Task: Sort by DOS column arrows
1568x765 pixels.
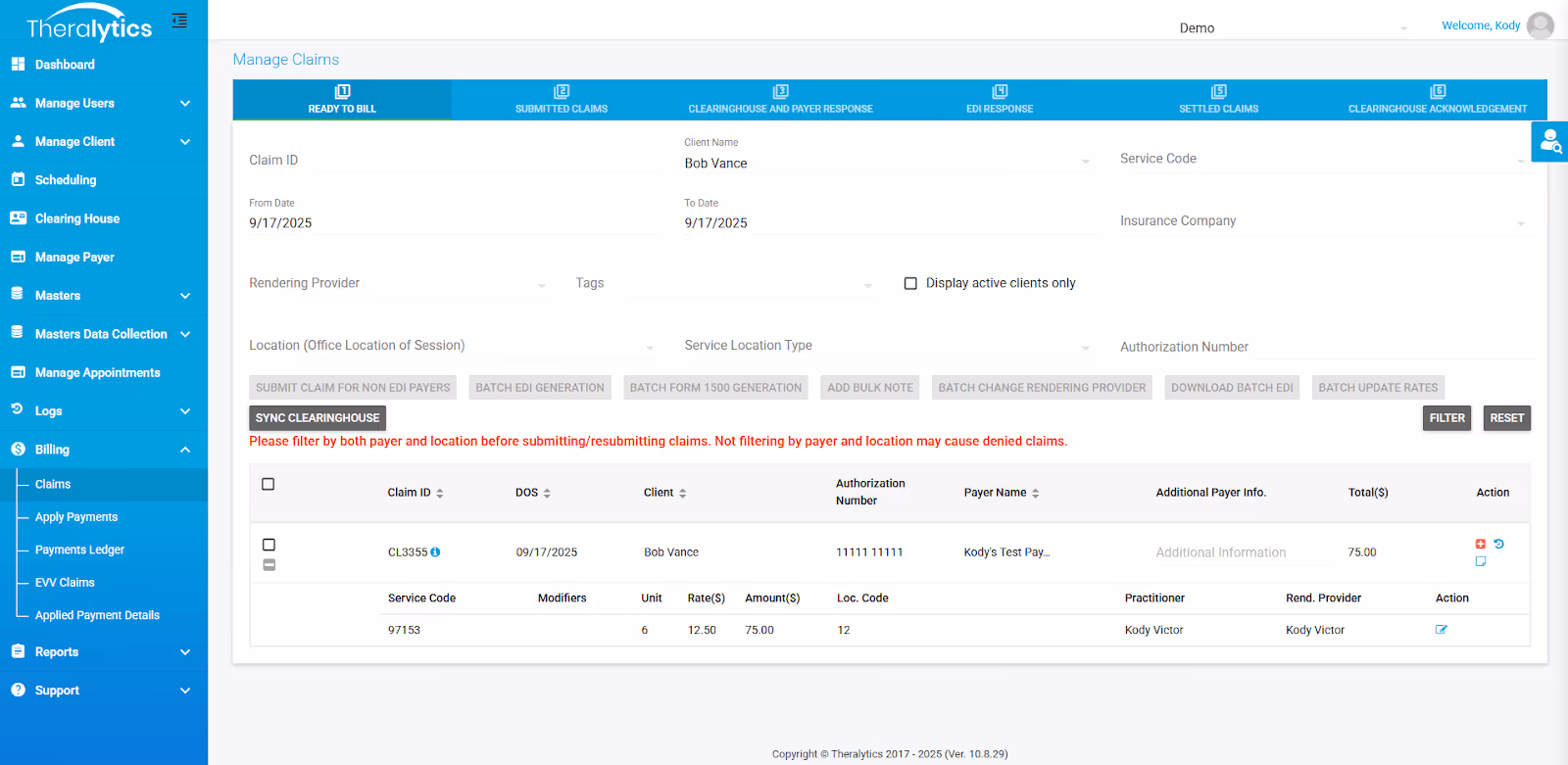Action: pos(547,493)
